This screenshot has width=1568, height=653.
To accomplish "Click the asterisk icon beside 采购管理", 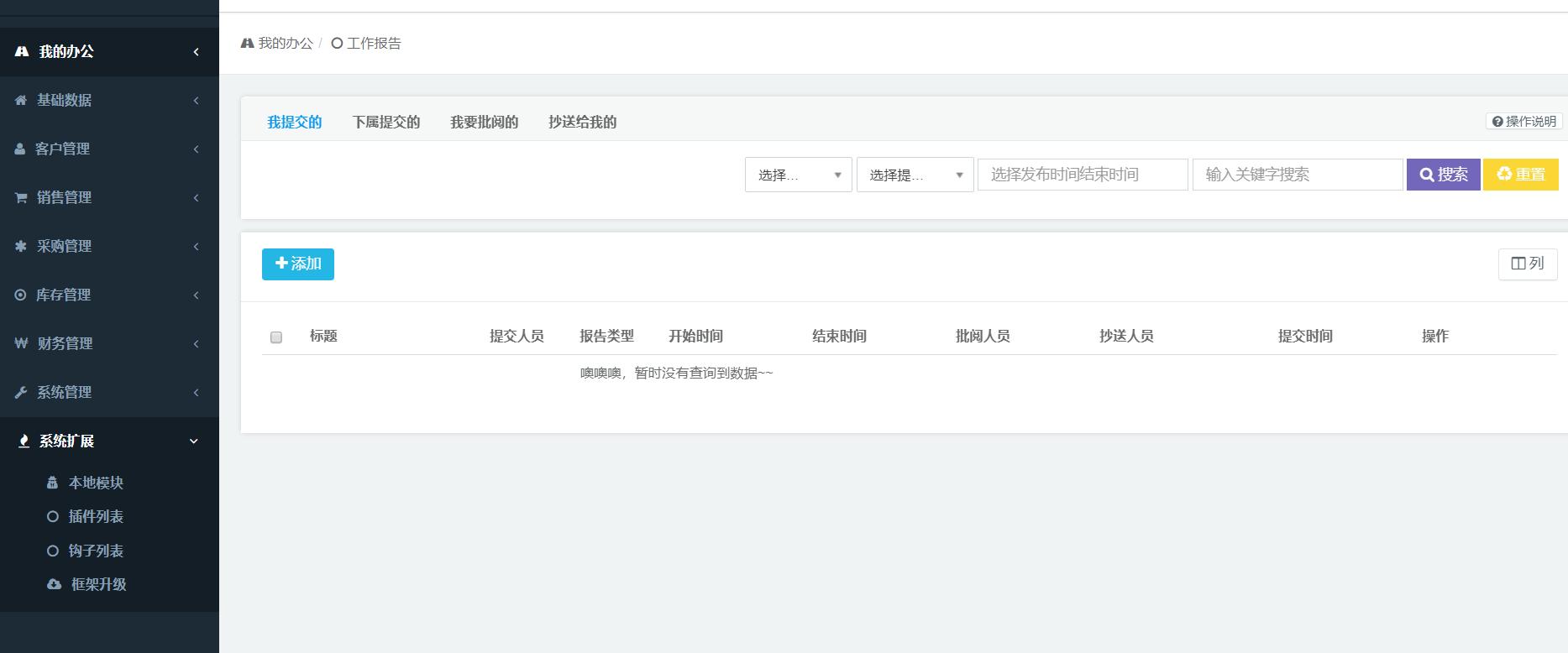I will pos(21,246).
